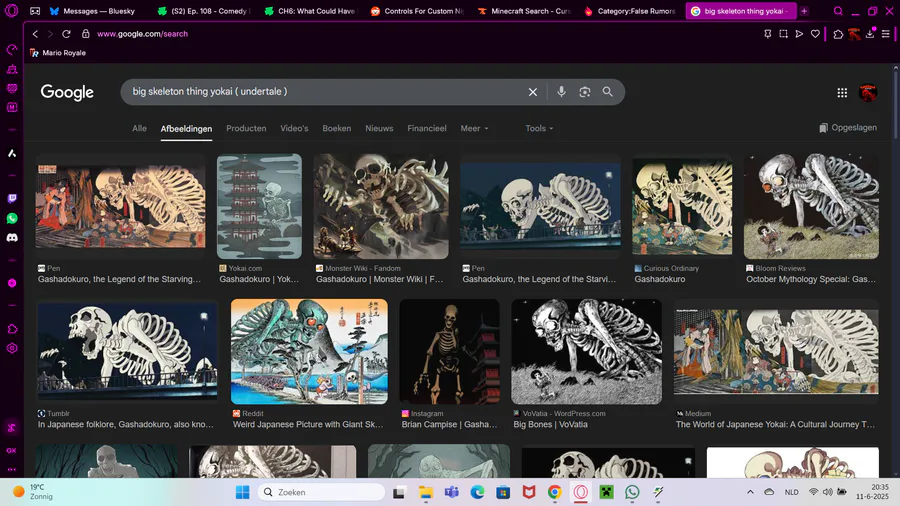The width and height of the screenshot is (900, 506).
Task: Open the Easy Setup sliders icon
Action: tap(886, 34)
